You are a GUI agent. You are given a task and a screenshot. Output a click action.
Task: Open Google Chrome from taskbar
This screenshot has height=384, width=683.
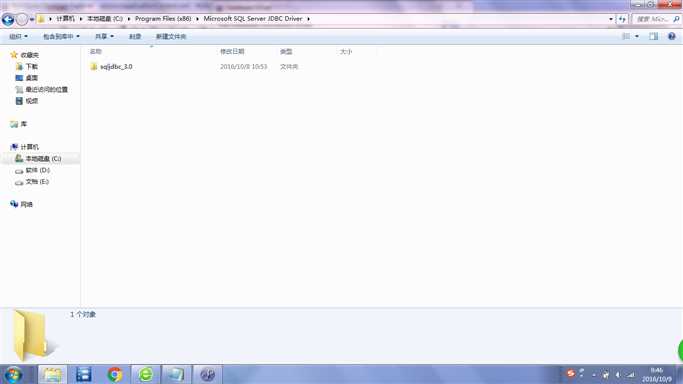tap(115, 374)
